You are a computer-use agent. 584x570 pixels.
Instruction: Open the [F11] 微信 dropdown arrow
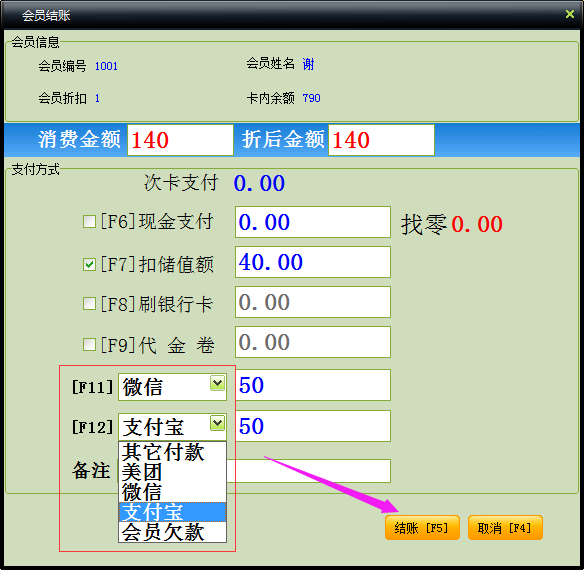tap(218, 383)
